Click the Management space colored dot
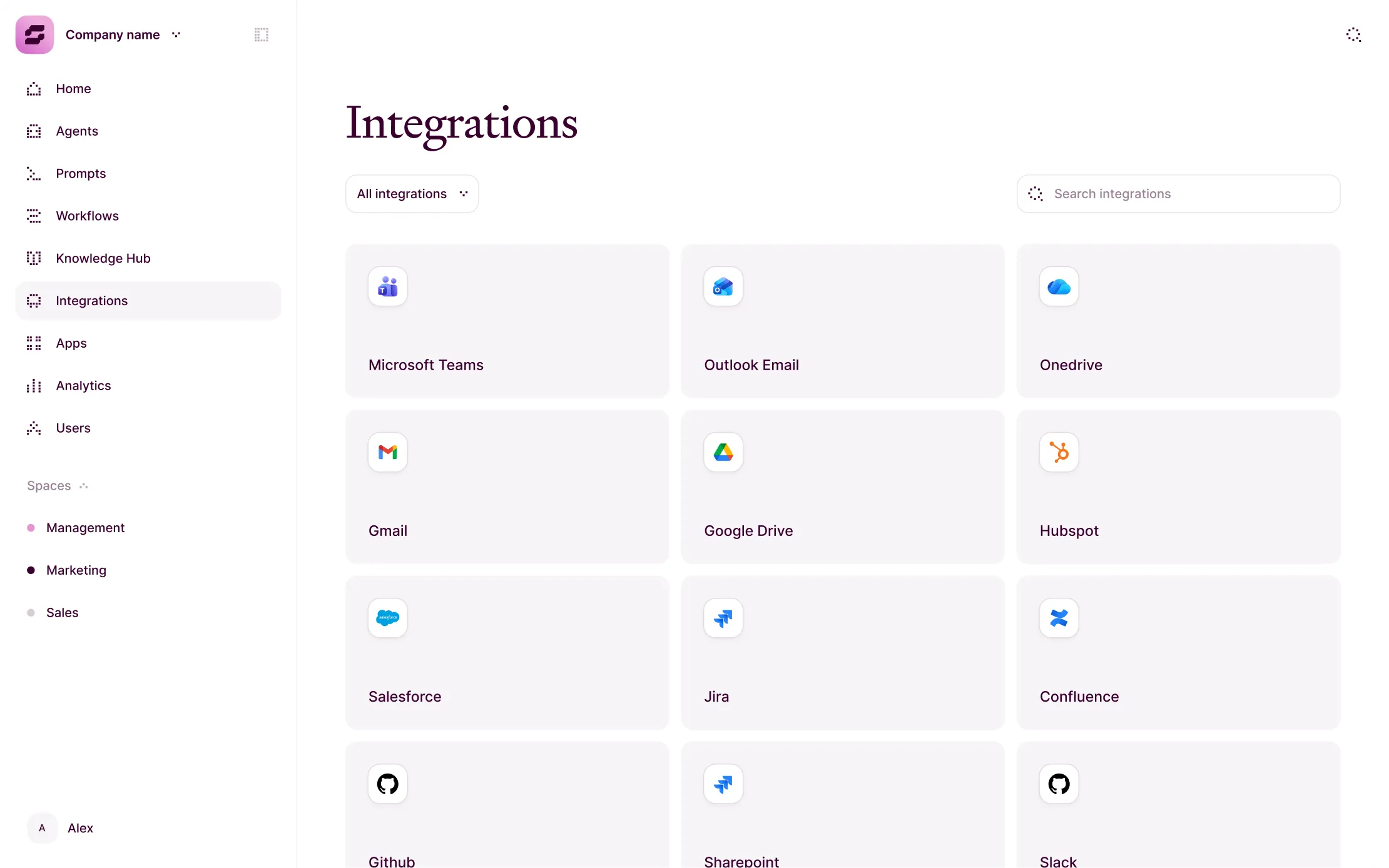The width and height of the screenshot is (1389, 868). (x=31, y=528)
